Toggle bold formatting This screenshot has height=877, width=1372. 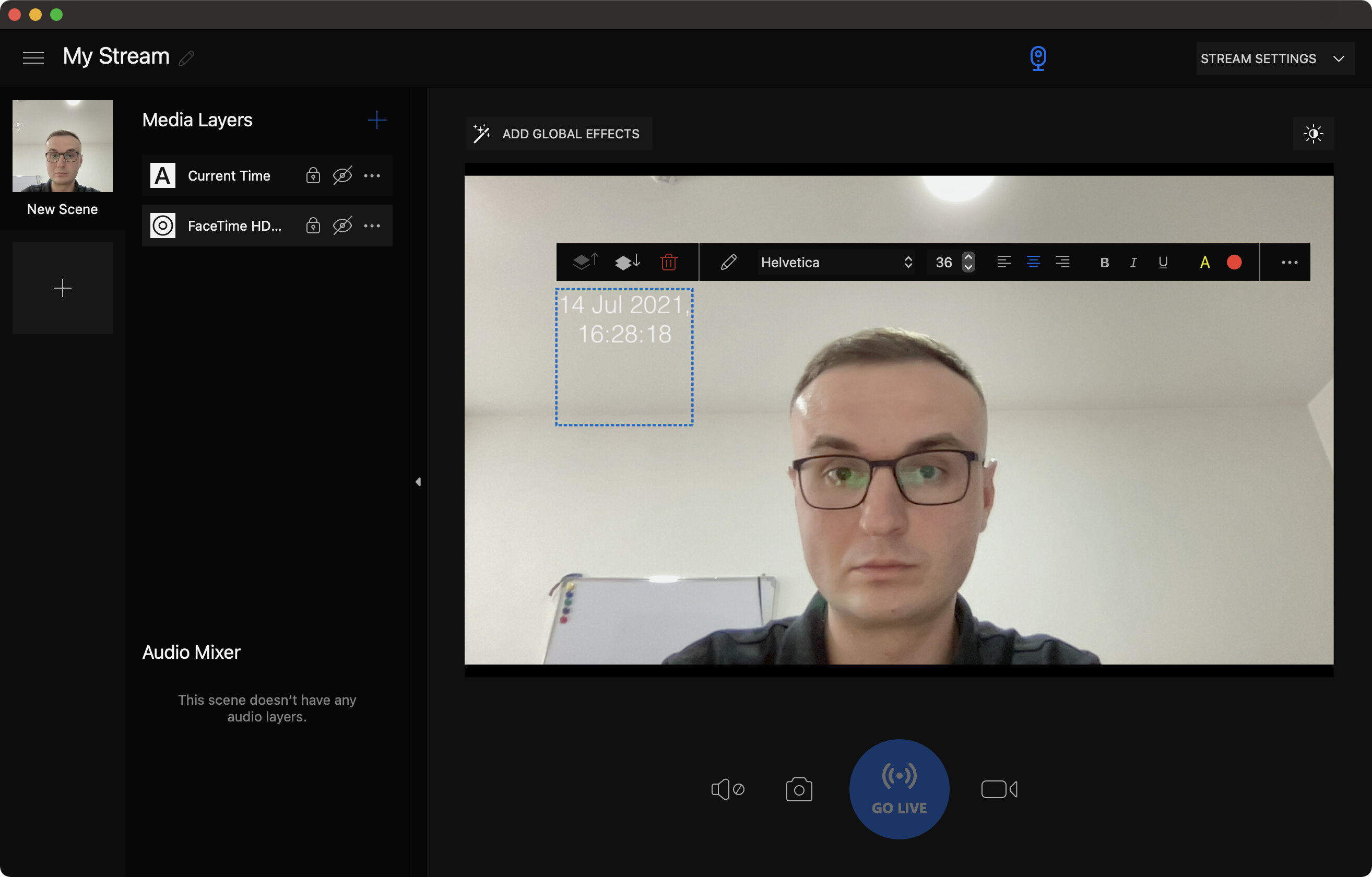pyautogui.click(x=1104, y=263)
